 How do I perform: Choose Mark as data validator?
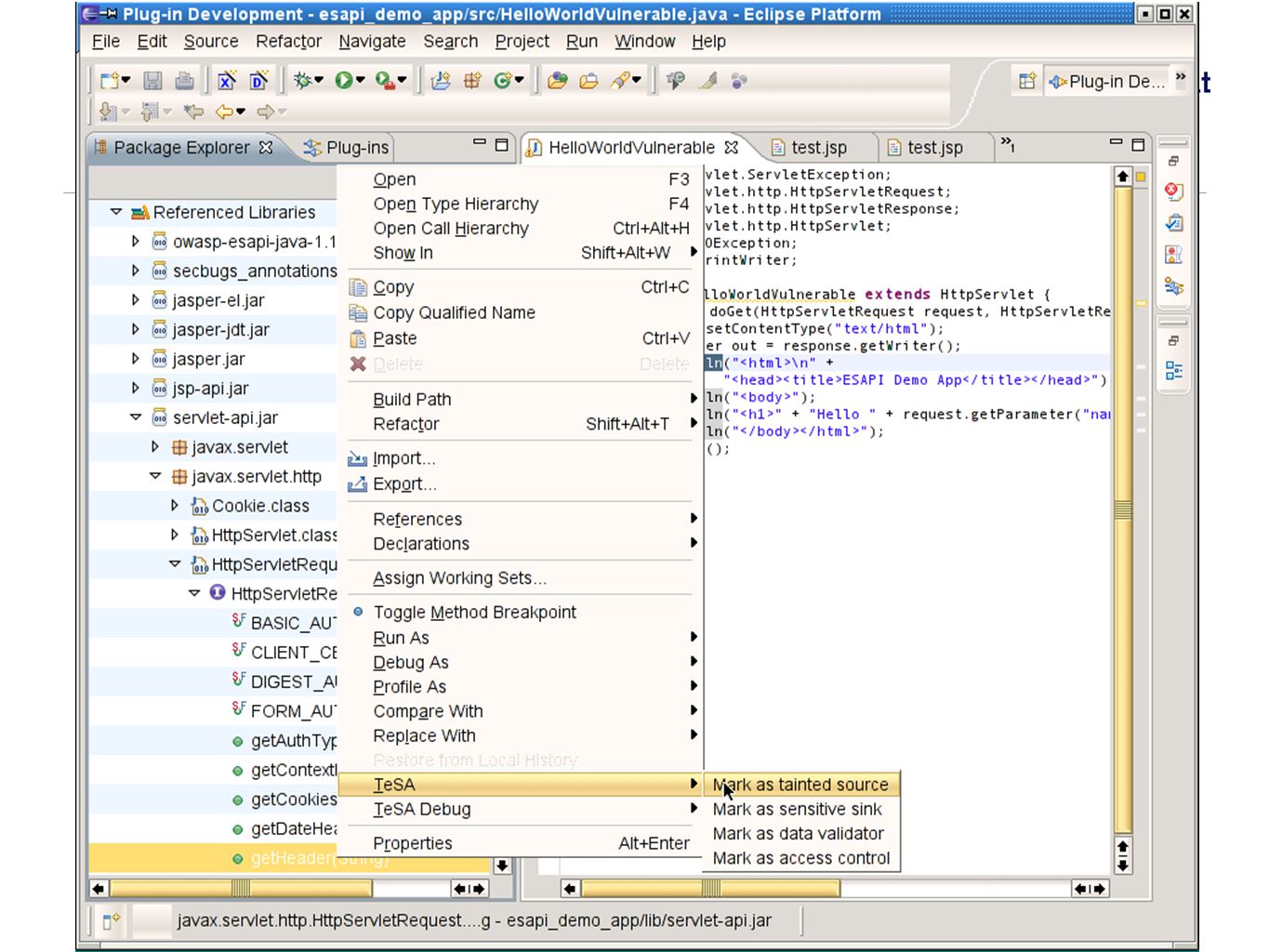[800, 833]
